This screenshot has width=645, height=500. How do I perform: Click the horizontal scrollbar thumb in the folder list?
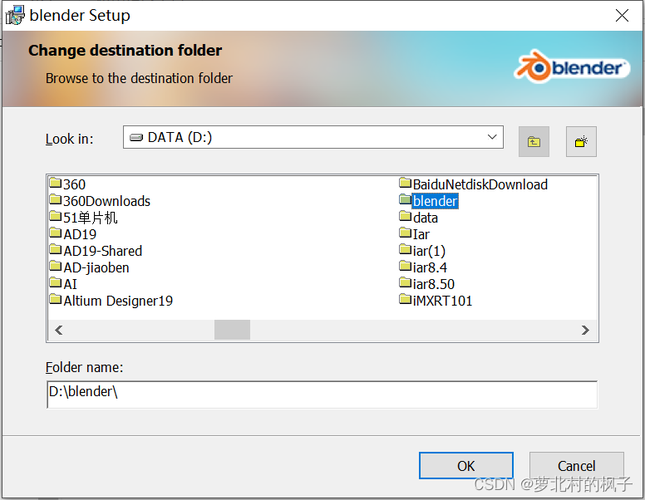pos(232,330)
